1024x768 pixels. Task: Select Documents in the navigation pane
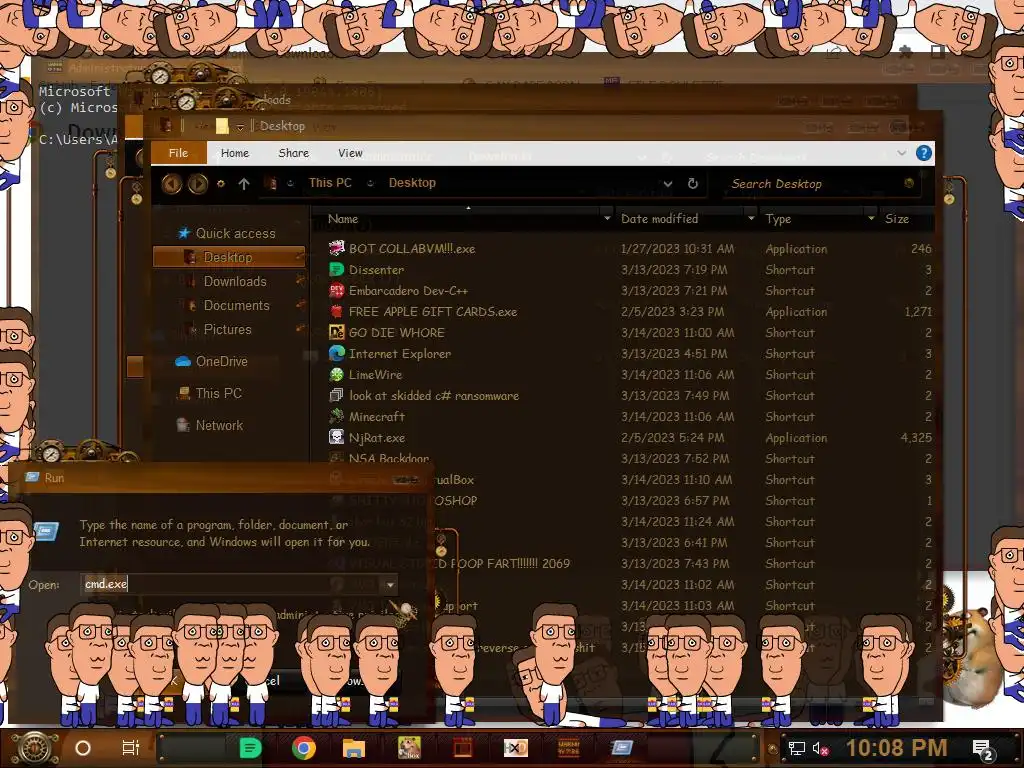(236, 305)
